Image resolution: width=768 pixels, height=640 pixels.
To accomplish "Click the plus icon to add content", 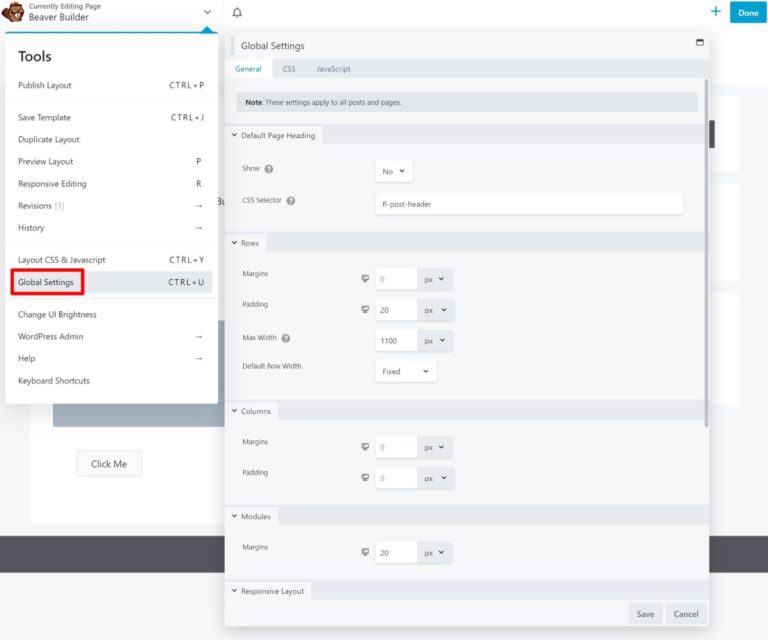I will click(716, 12).
